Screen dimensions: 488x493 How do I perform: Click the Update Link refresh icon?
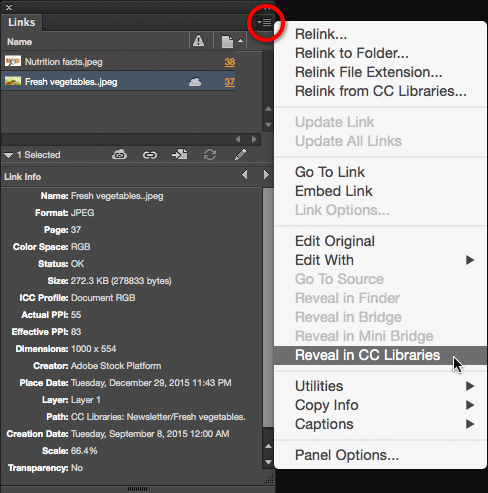(210, 155)
